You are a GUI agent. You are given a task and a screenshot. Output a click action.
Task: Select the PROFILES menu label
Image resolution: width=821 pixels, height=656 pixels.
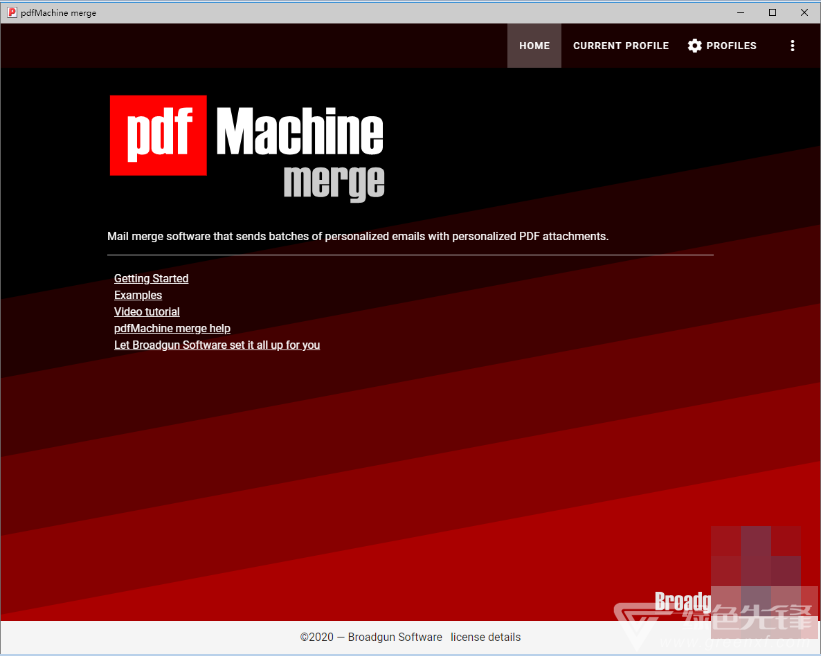click(x=731, y=46)
